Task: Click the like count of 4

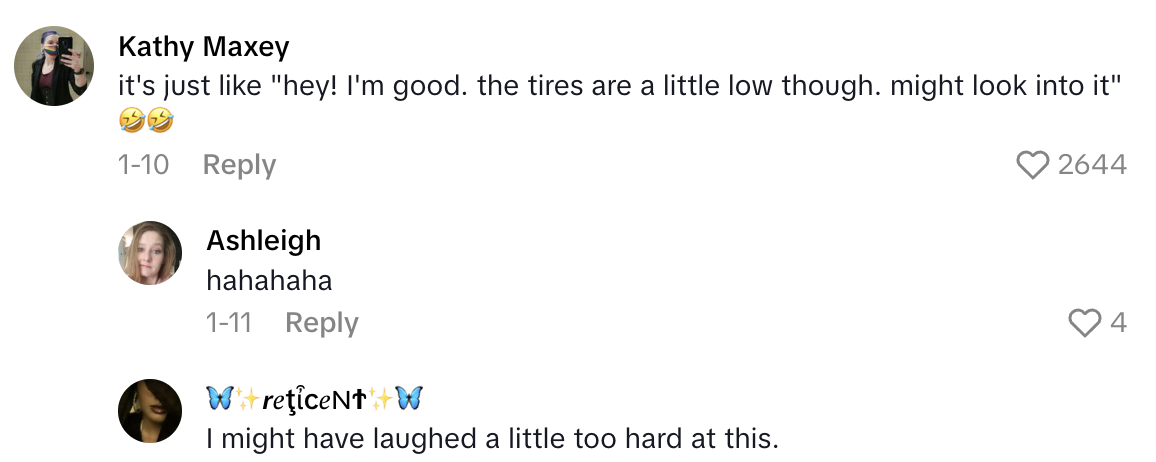Action: (x=1118, y=322)
